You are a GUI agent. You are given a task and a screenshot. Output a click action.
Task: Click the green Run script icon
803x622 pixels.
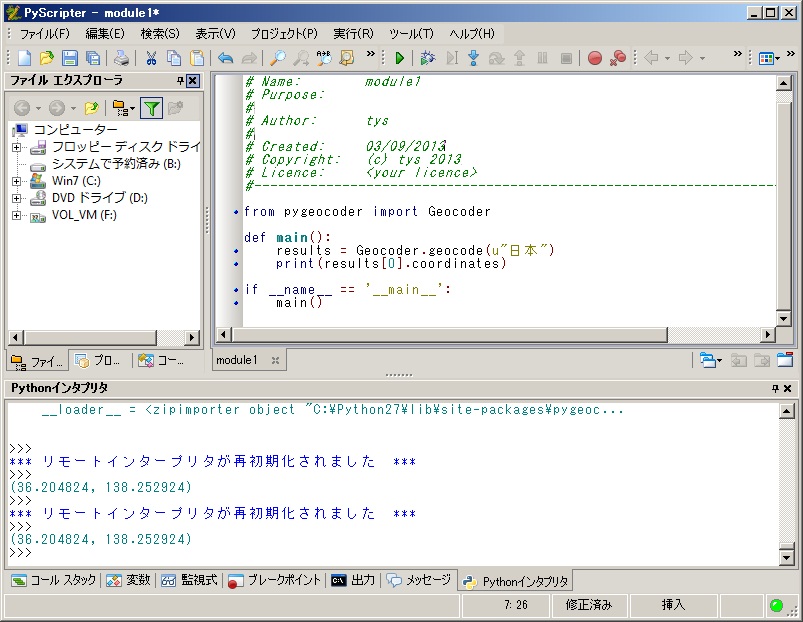pyautogui.click(x=399, y=58)
